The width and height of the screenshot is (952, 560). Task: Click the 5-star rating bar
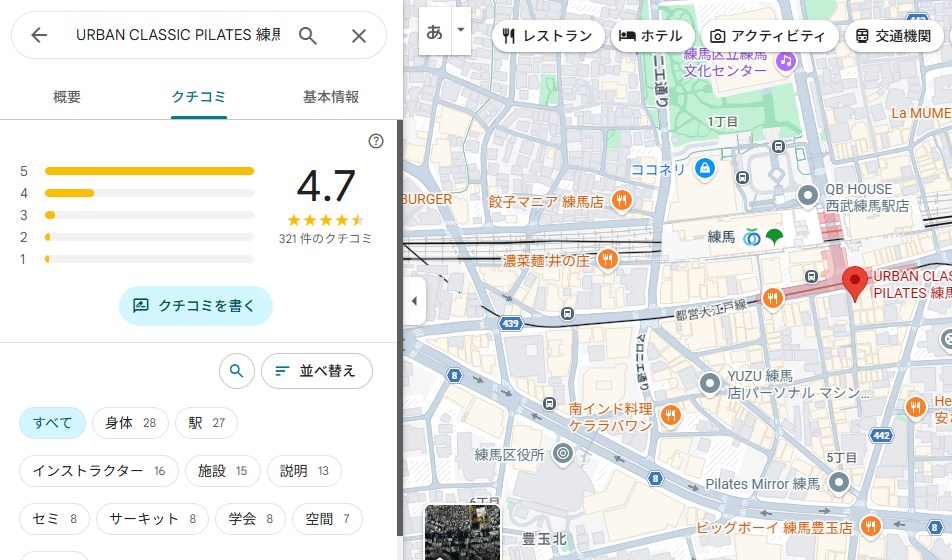(149, 171)
